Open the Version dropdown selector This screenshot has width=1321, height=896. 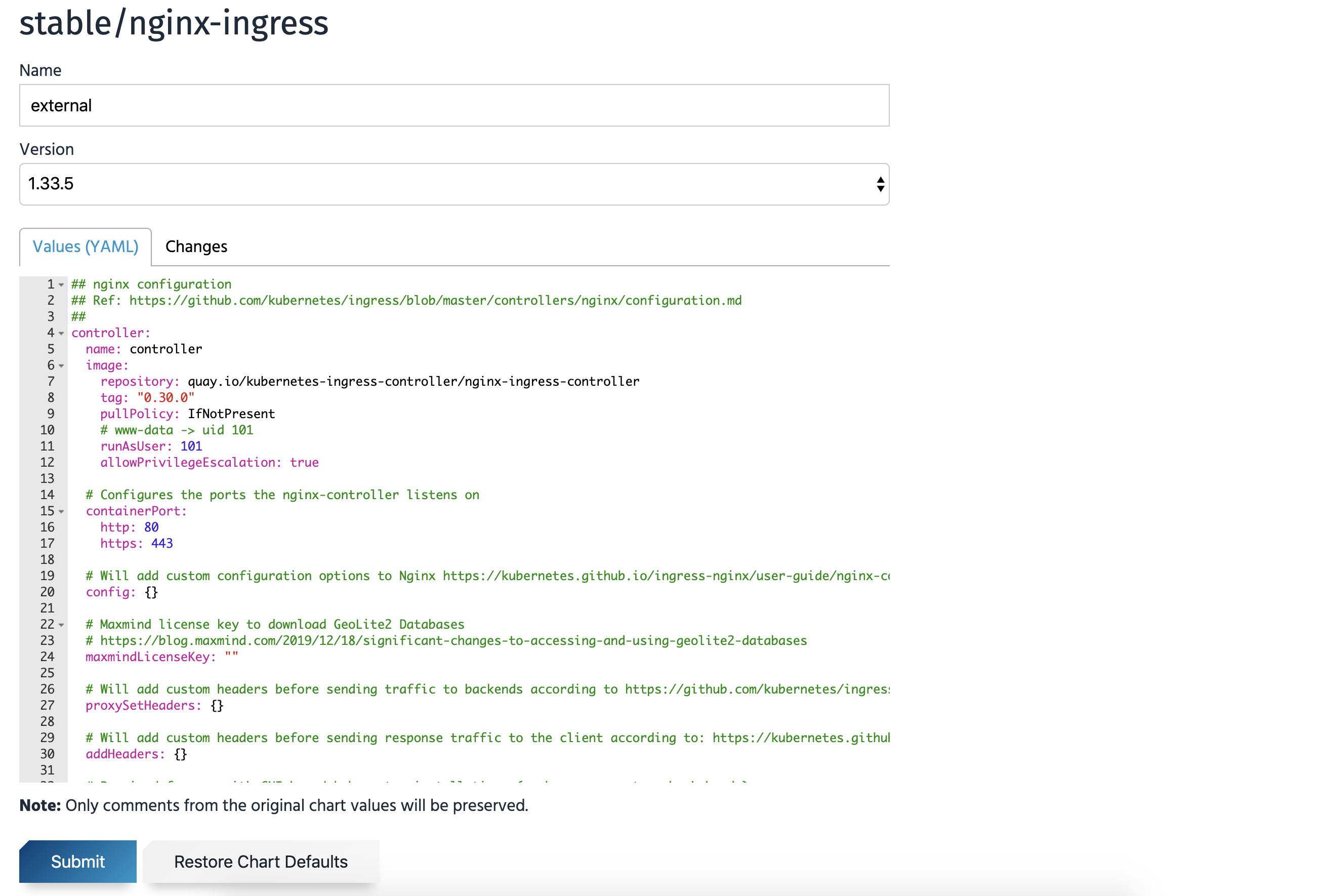453,184
